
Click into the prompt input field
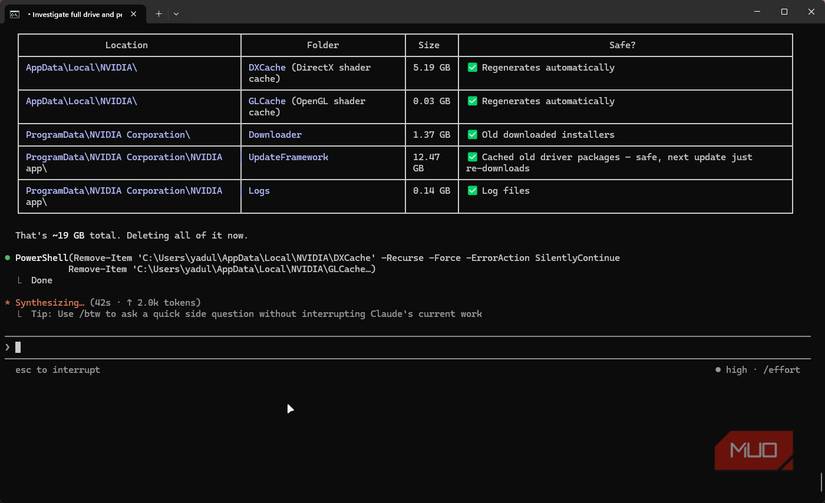click(407, 347)
